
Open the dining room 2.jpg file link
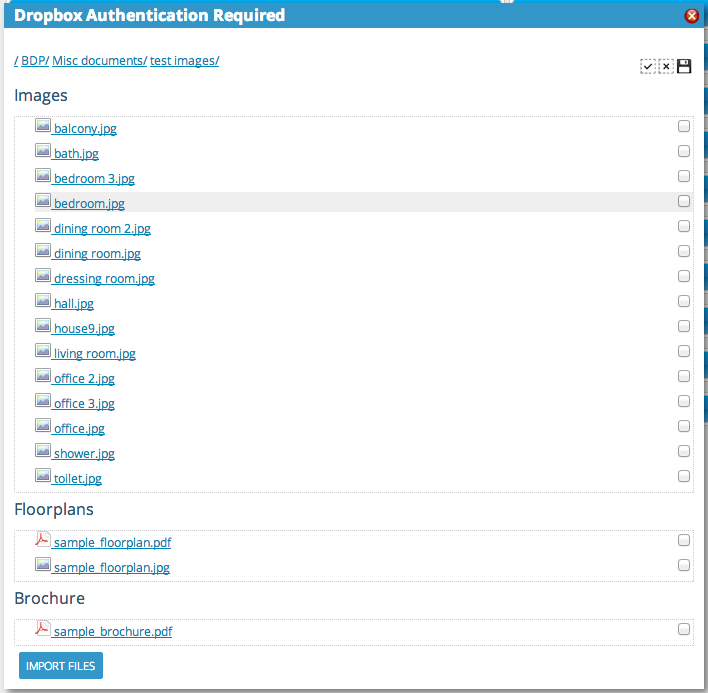pyautogui.click(x=102, y=229)
